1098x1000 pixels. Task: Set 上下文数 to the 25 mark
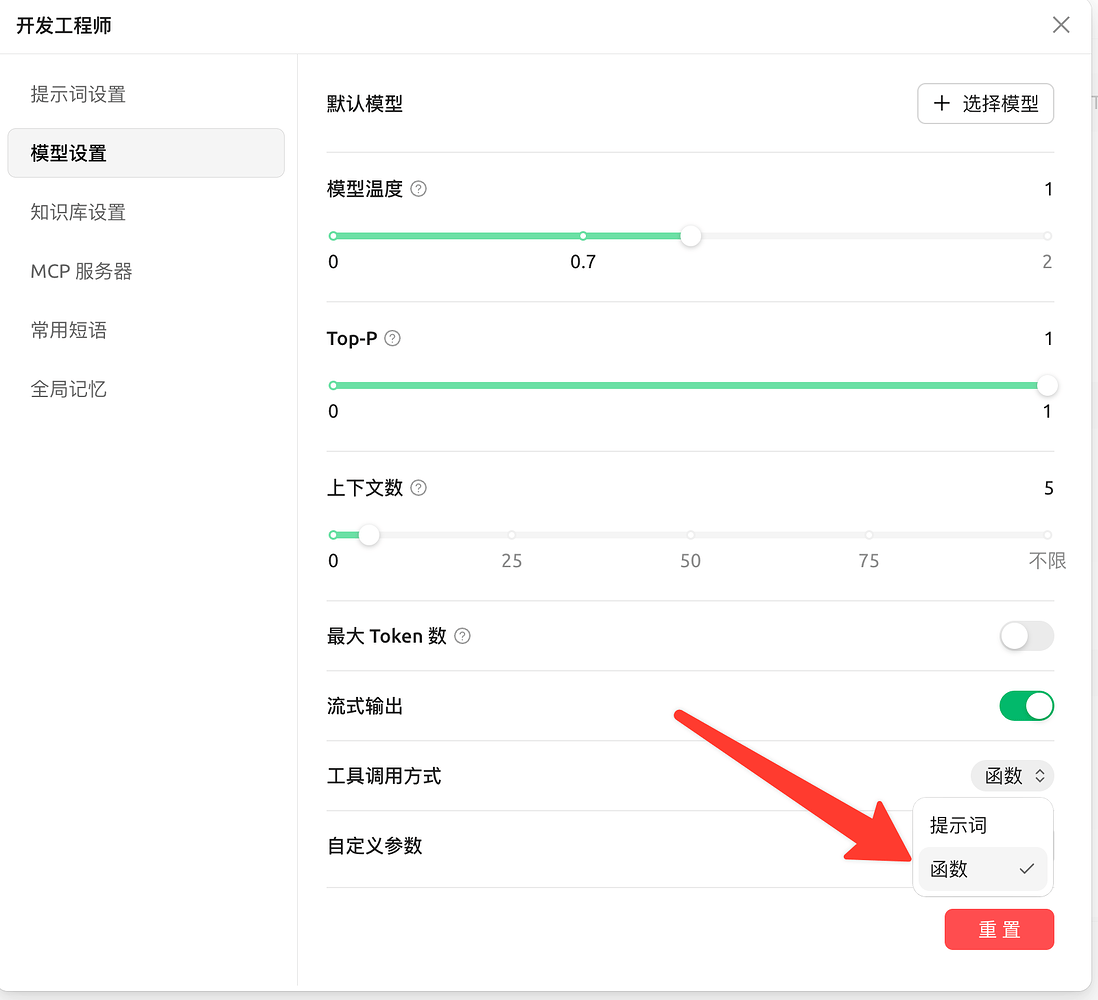(x=512, y=535)
